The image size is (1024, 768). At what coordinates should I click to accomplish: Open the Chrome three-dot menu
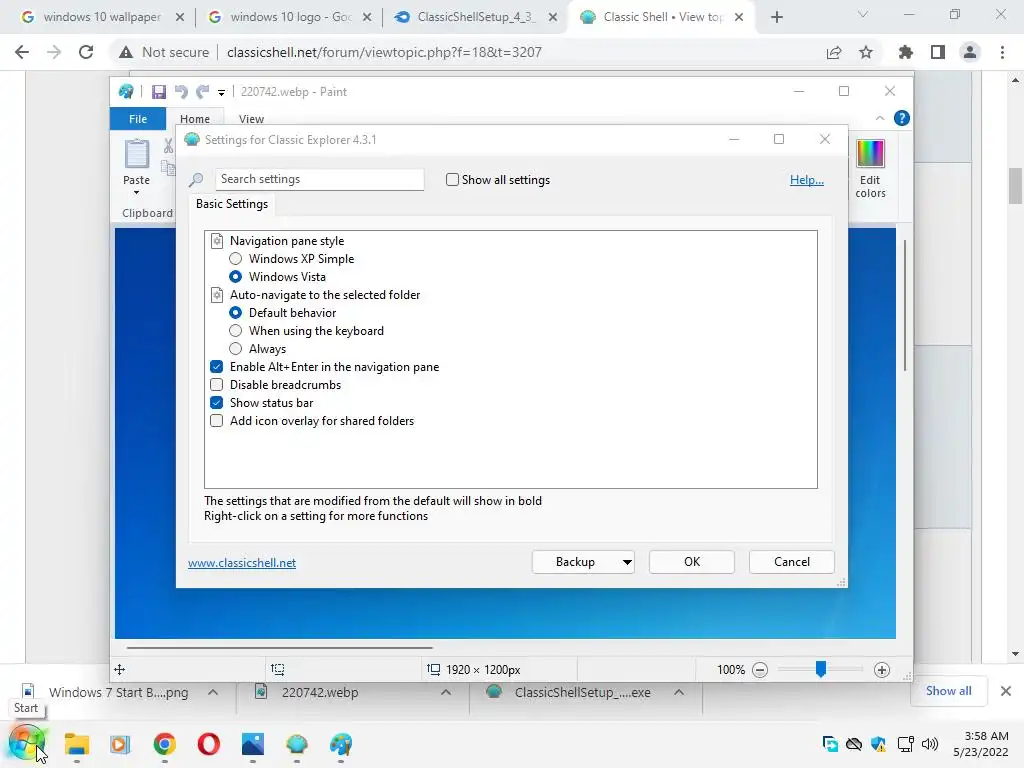coord(1002,52)
